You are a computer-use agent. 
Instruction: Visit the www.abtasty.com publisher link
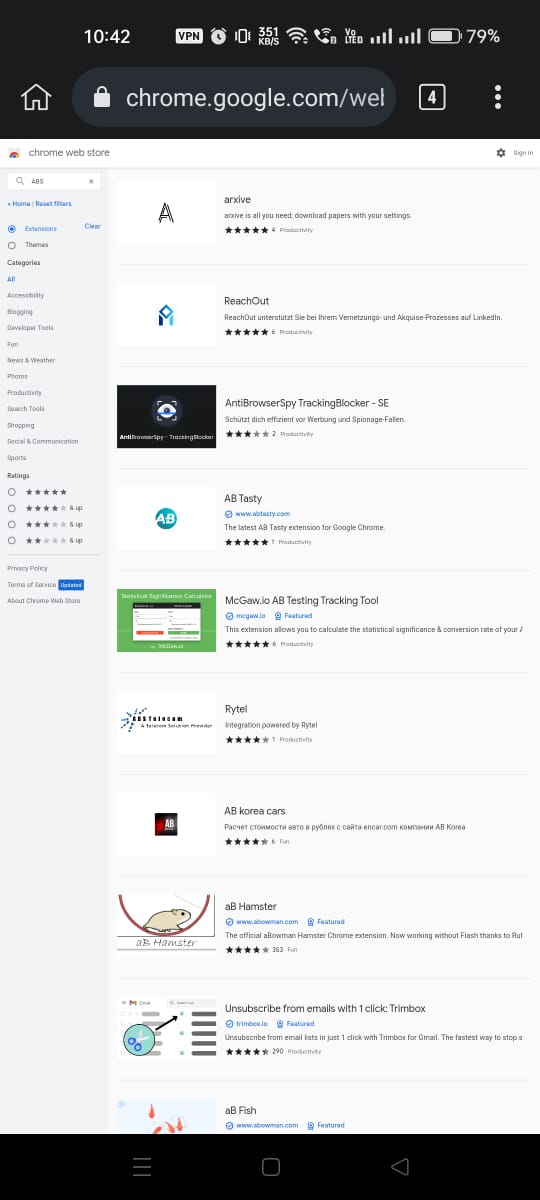pos(262,514)
